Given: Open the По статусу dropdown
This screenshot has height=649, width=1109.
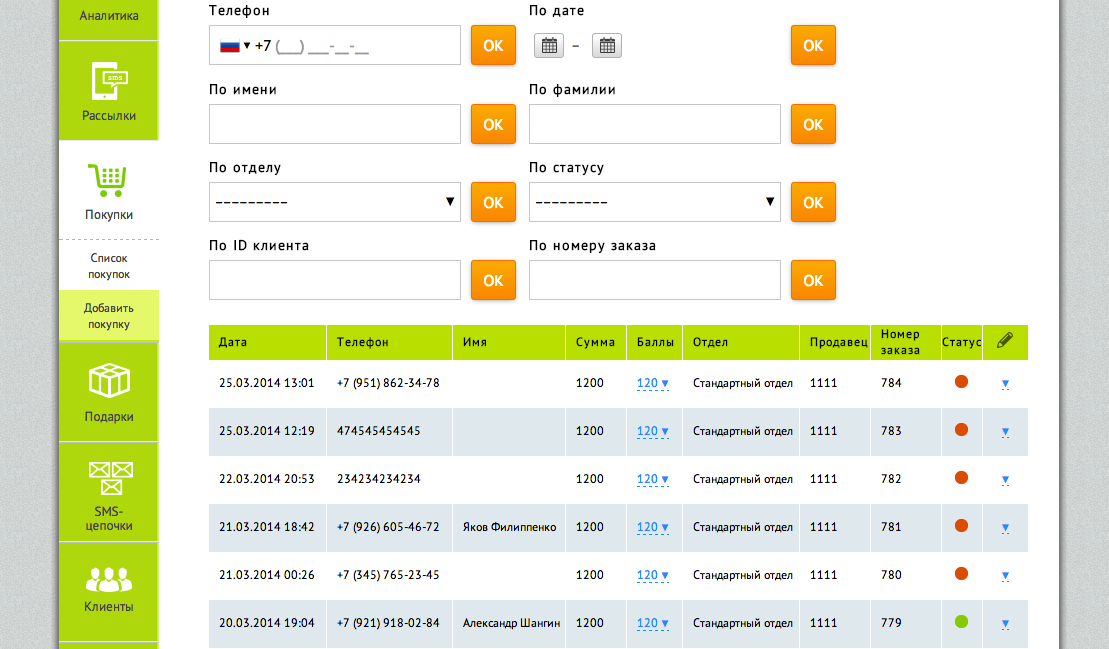Looking at the screenshot, I should point(655,202).
